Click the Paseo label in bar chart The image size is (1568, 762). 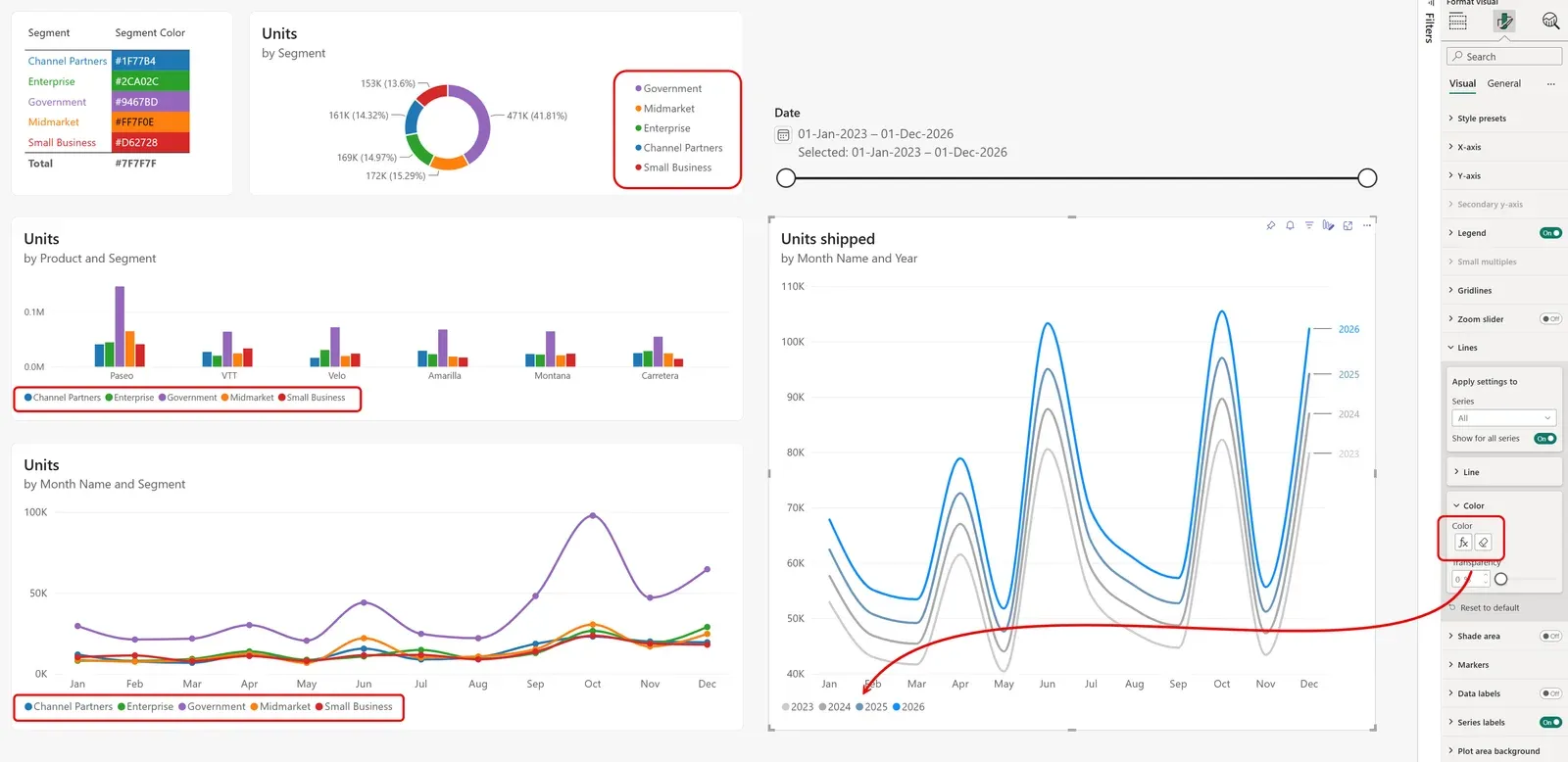click(122, 376)
